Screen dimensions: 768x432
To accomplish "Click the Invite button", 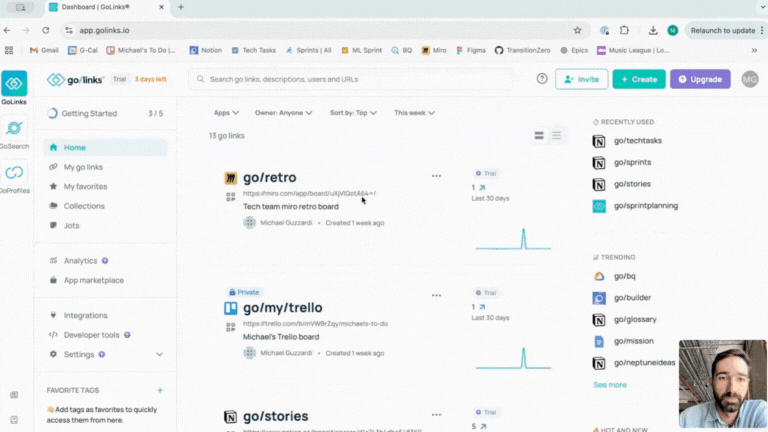I will [581, 79].
